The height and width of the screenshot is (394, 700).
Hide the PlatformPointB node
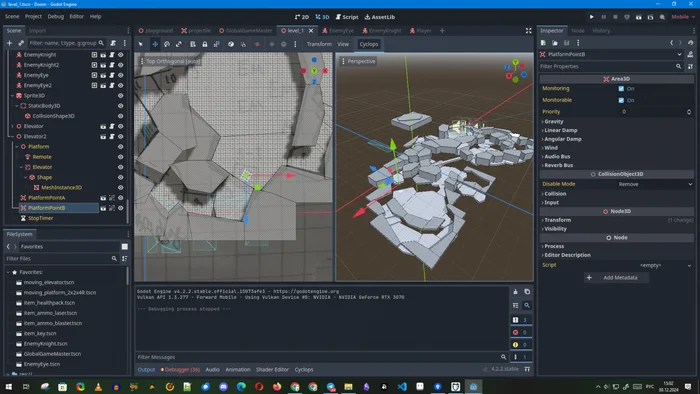[x=121, y=208]
